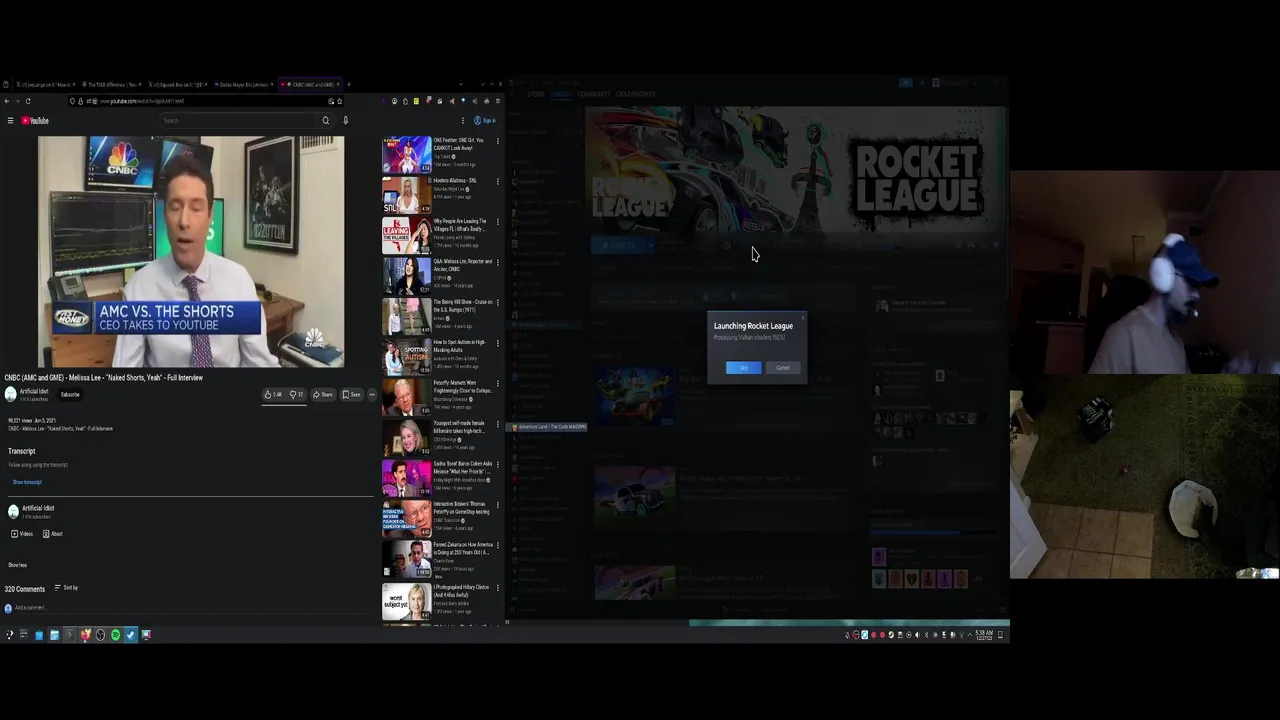
Task: Open the Steam COMMUNITY nav item
Action: point(593,94)
